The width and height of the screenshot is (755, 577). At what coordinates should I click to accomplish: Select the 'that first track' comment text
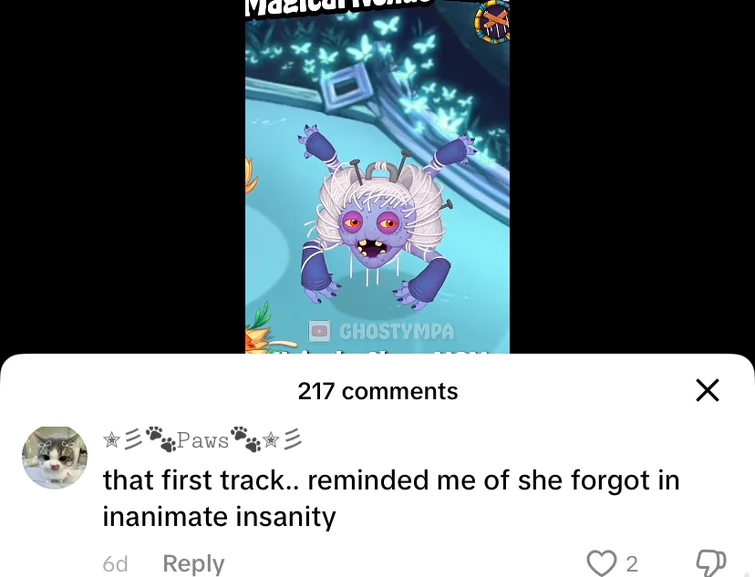(x=391, y=498)
